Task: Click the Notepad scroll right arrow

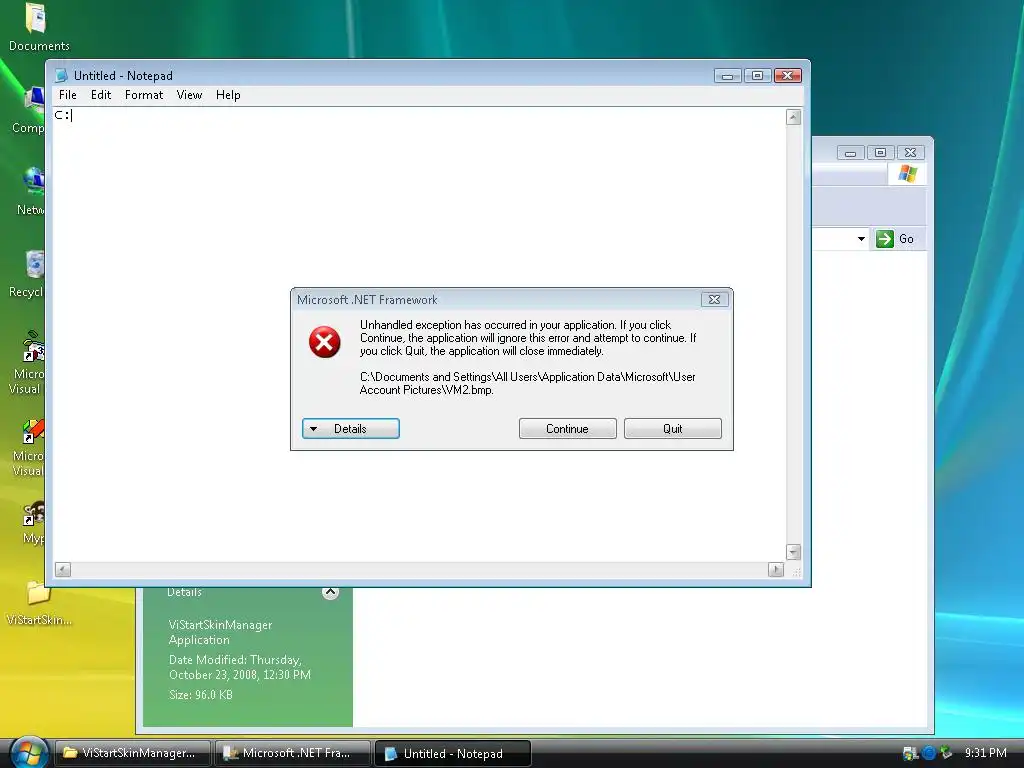Action: click(x=776, y=569)
